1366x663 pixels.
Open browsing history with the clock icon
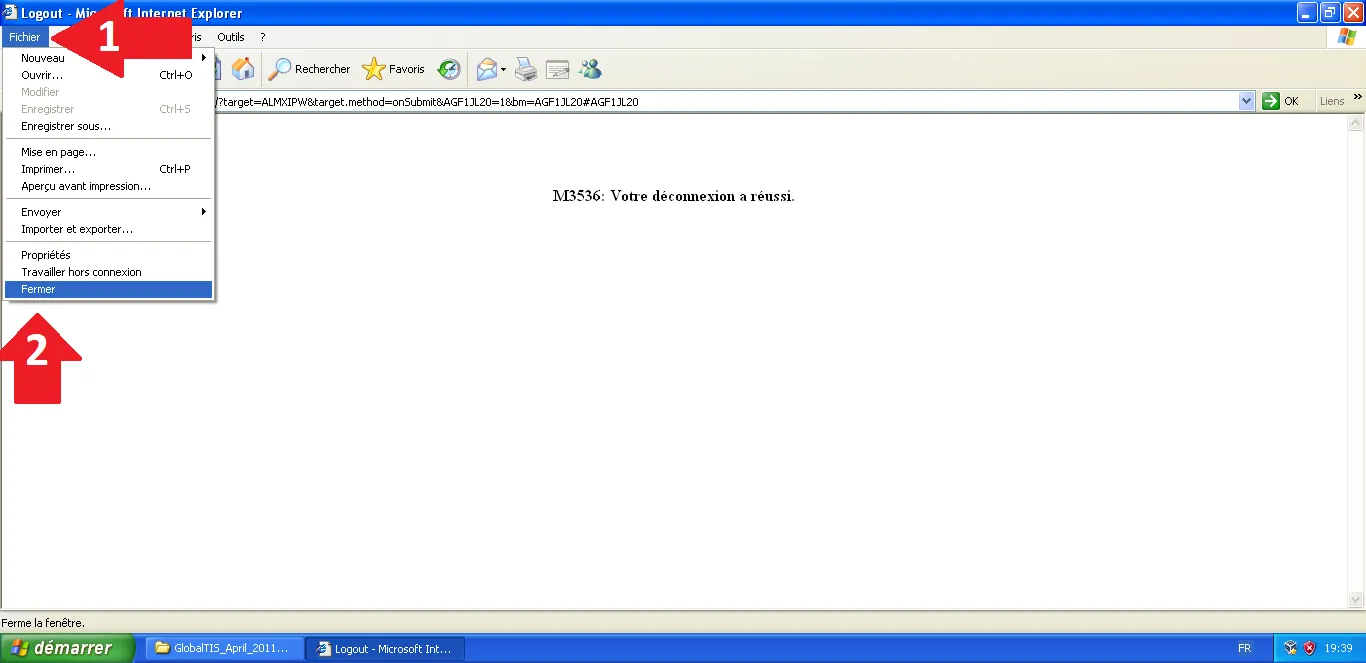pos(449,69)
